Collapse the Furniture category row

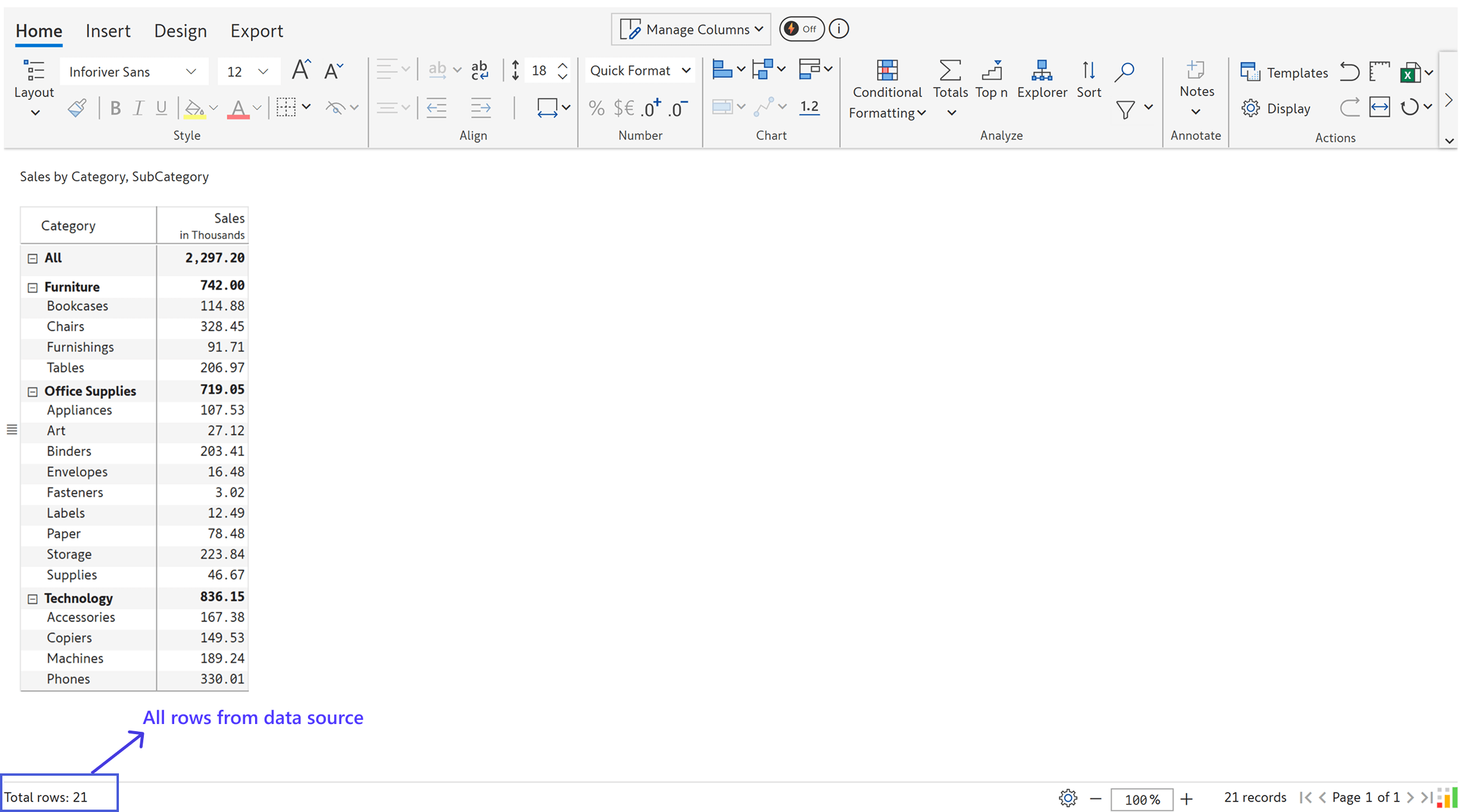pyautogui.click(x=33, y=288)
